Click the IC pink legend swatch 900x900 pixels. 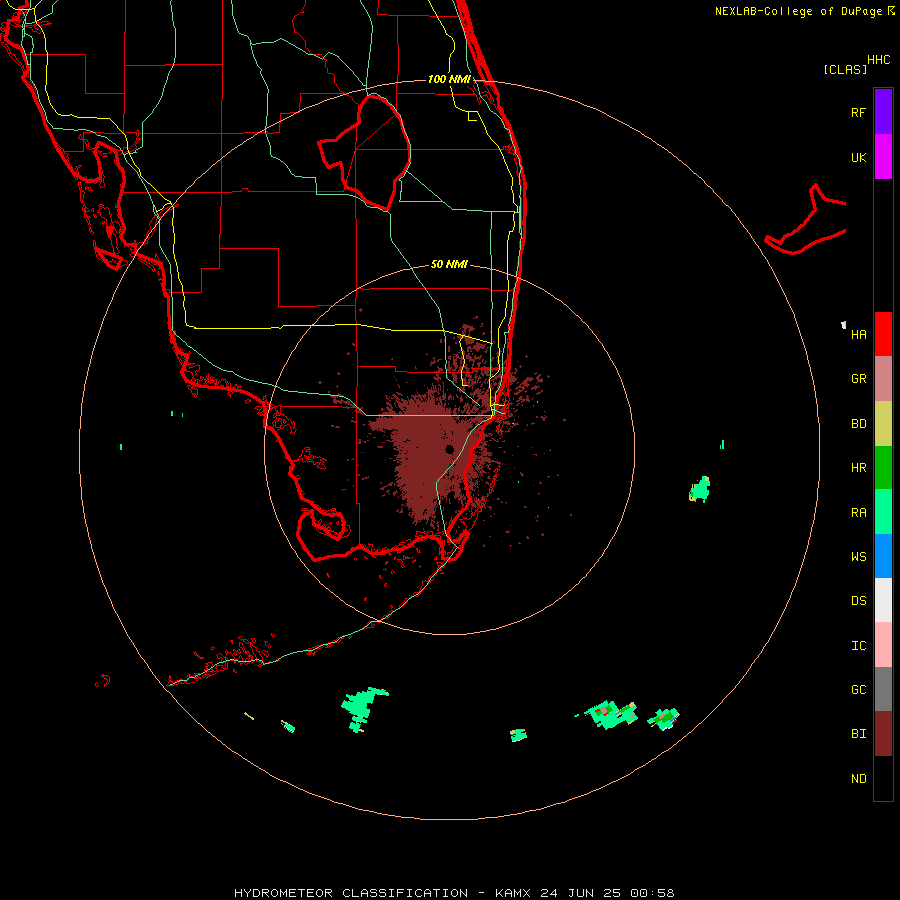pos(883,645)
